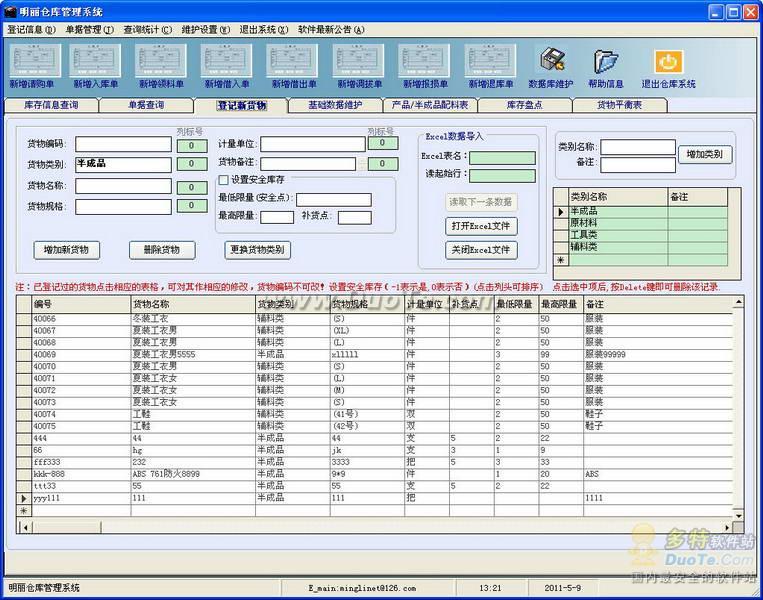Click the 2011-5-9 date in status bar
Viewport: 763px width, 600px height.
[x=563, y=588]
